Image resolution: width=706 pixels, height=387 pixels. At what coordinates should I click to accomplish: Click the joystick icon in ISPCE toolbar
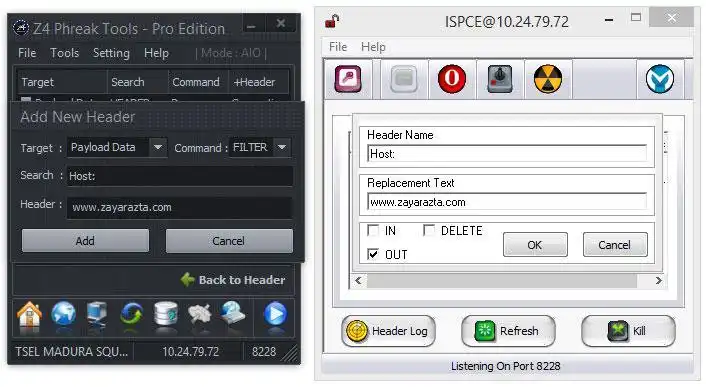[x=500, y=79]
